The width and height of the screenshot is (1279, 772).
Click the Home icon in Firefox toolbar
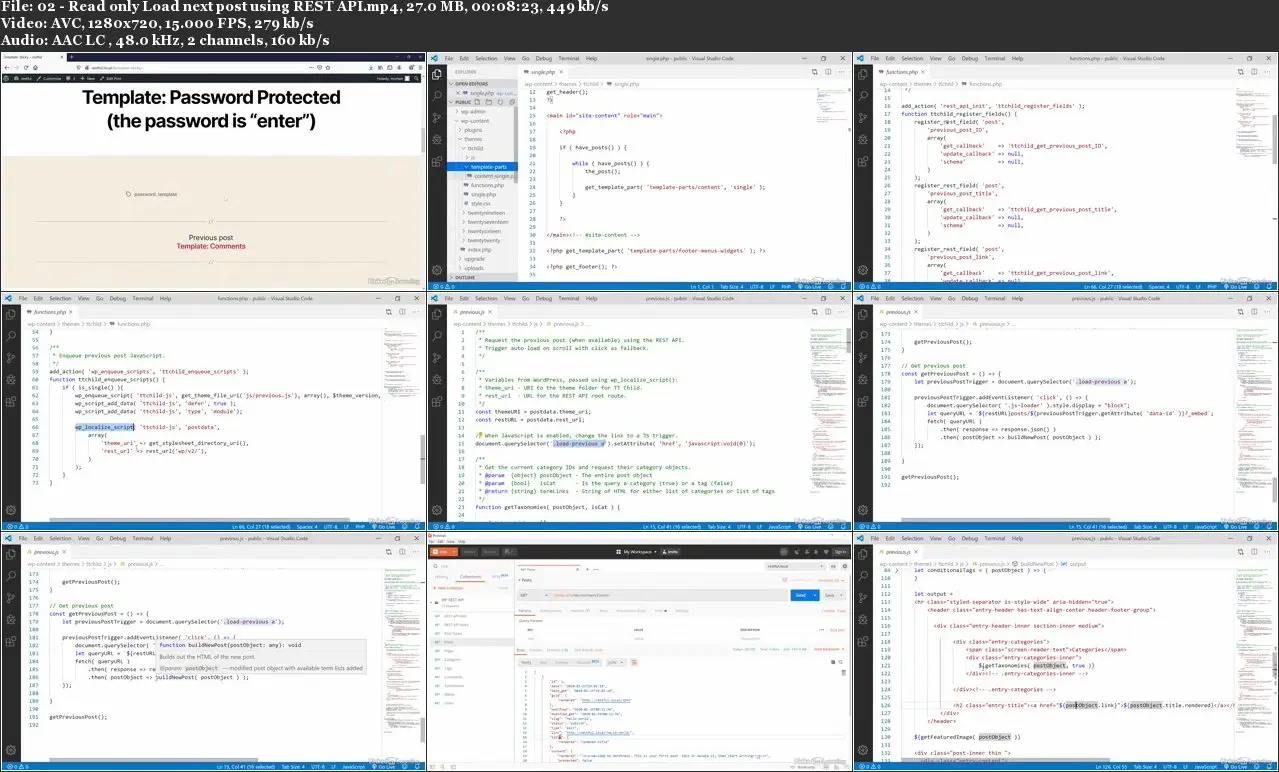tap(33, 67)
